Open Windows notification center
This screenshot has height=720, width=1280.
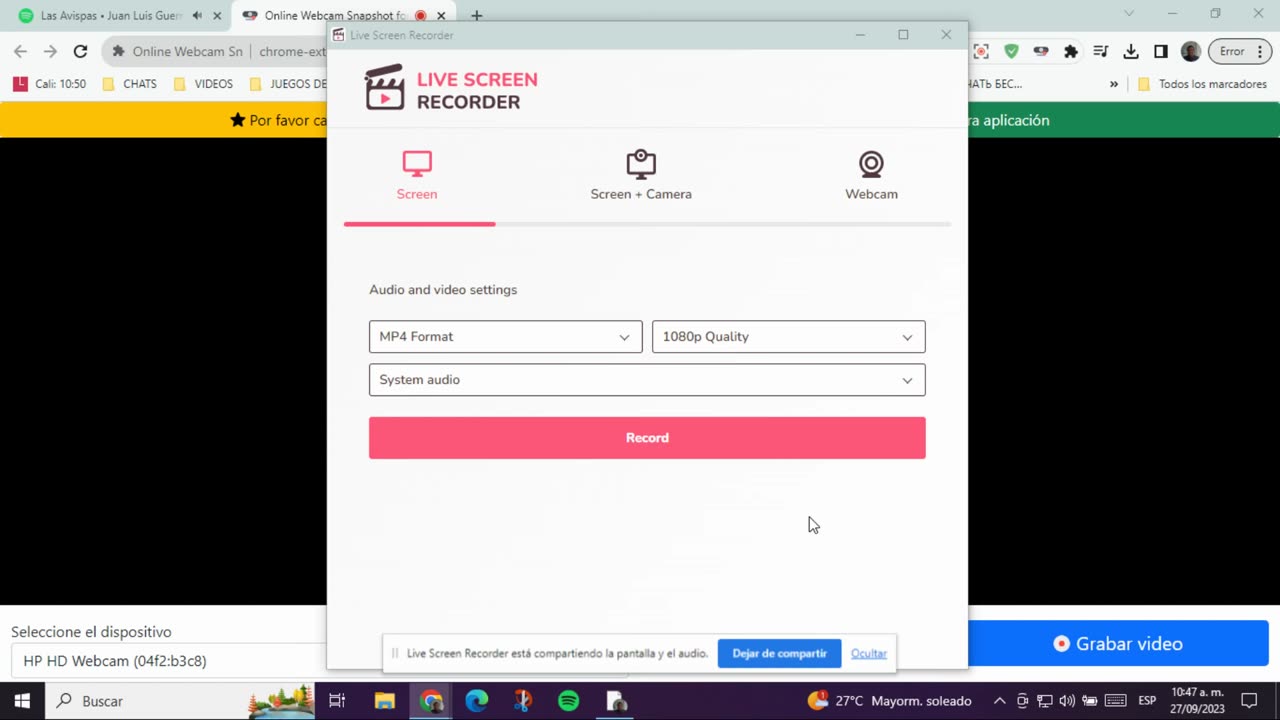[x=1249, y=701]
